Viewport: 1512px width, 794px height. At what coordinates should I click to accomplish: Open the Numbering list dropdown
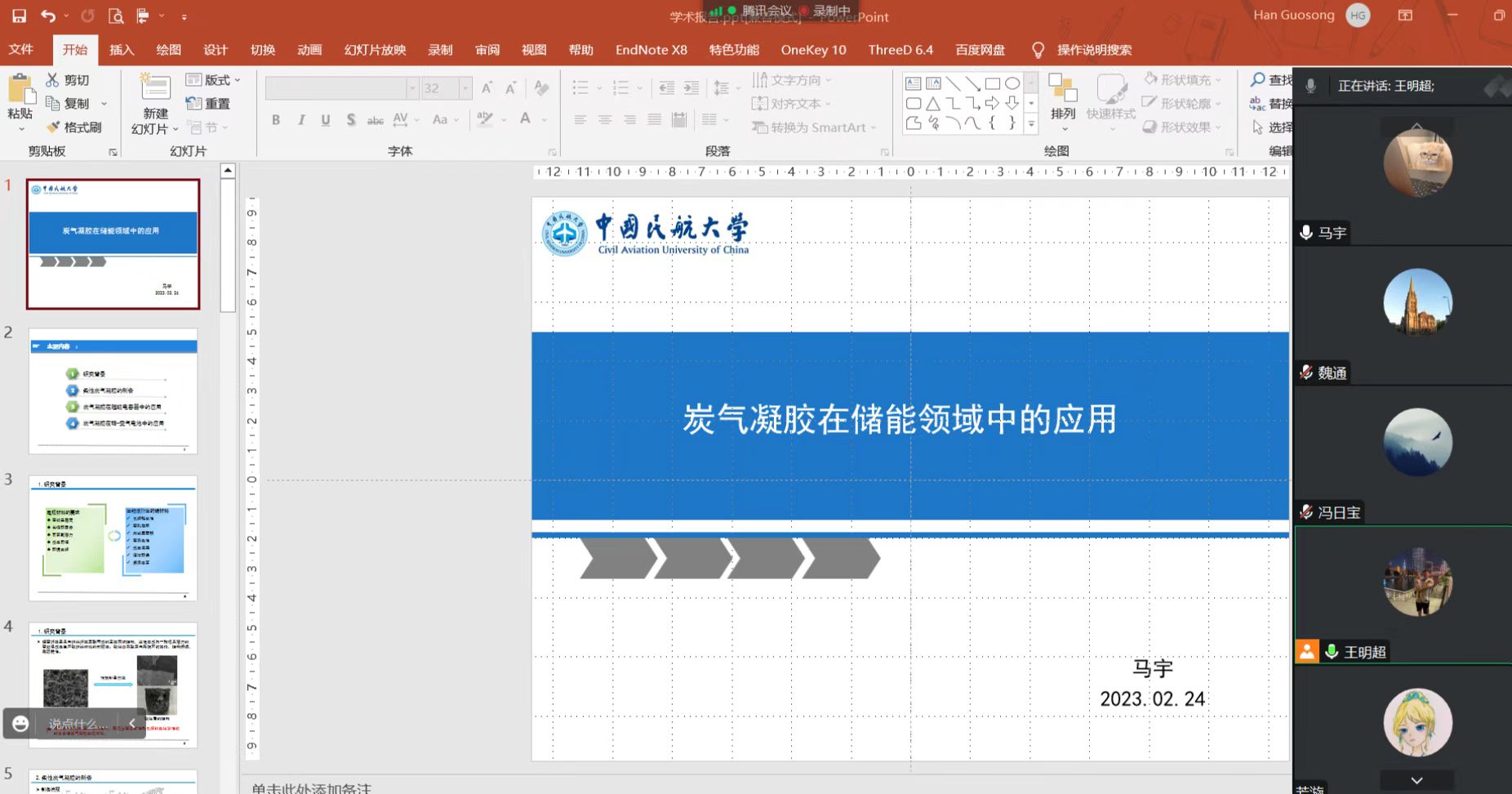(640, 87)
